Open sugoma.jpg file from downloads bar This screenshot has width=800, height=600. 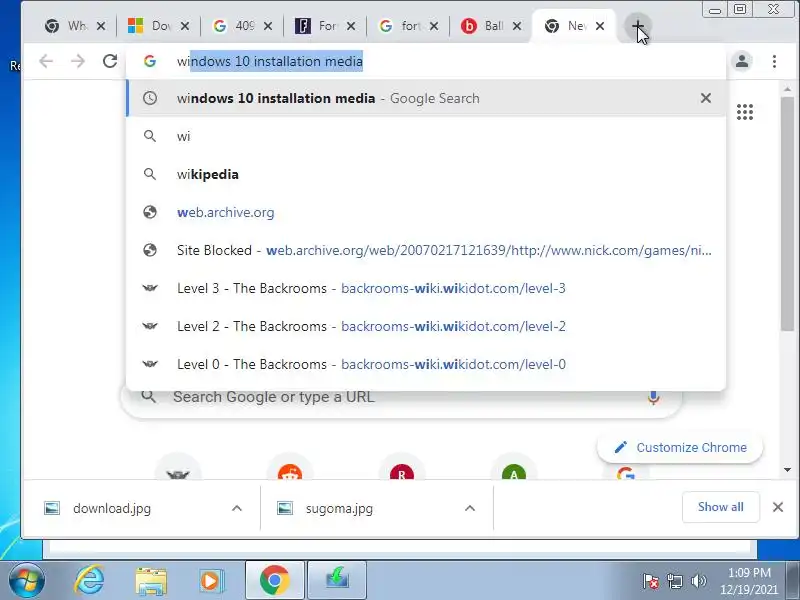point(339,508)
